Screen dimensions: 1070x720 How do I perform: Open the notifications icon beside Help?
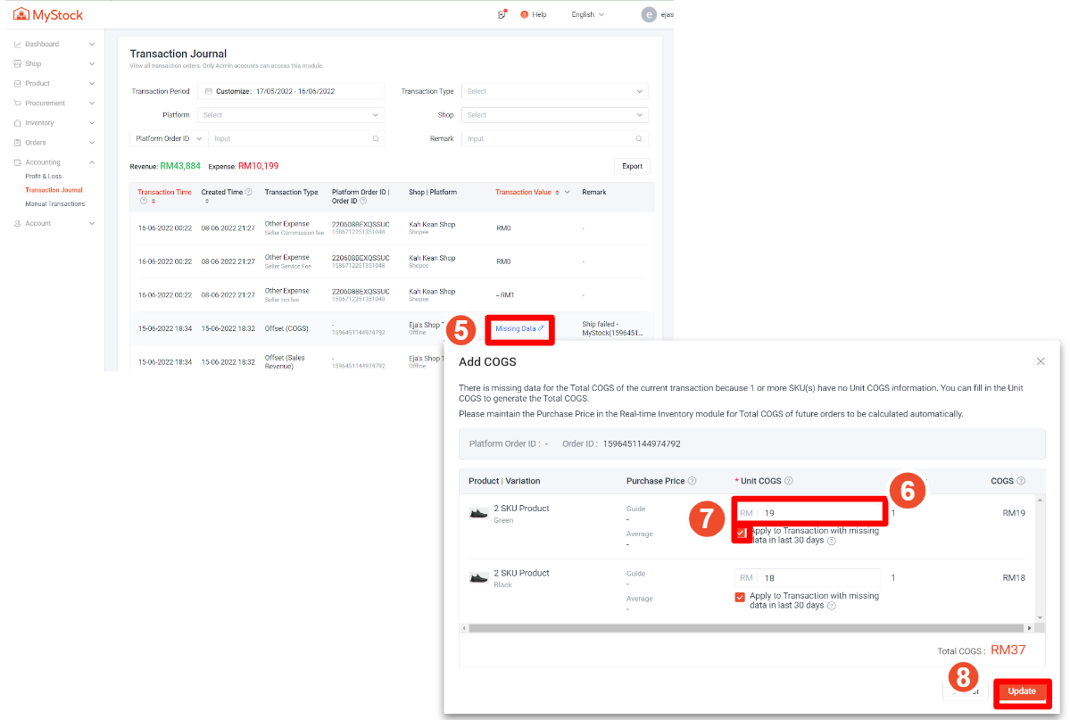tap(502, 15)
